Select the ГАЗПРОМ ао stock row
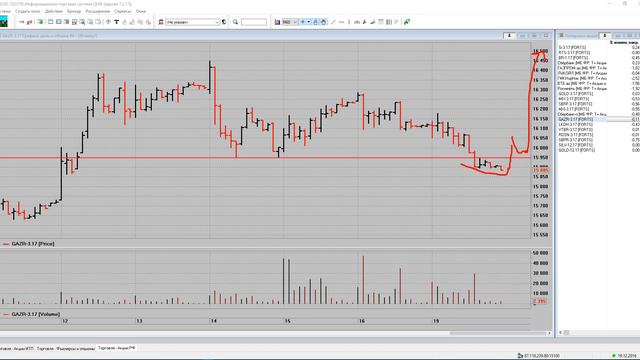 click(598, 68)
